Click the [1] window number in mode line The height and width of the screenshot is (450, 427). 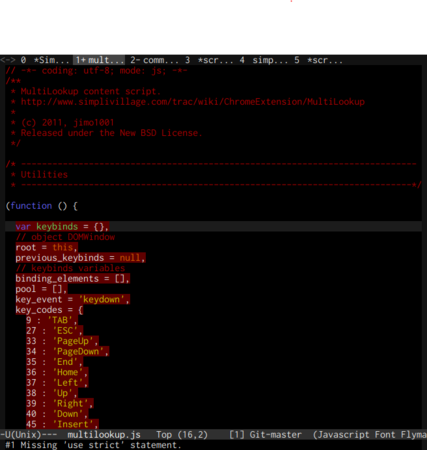237,435
